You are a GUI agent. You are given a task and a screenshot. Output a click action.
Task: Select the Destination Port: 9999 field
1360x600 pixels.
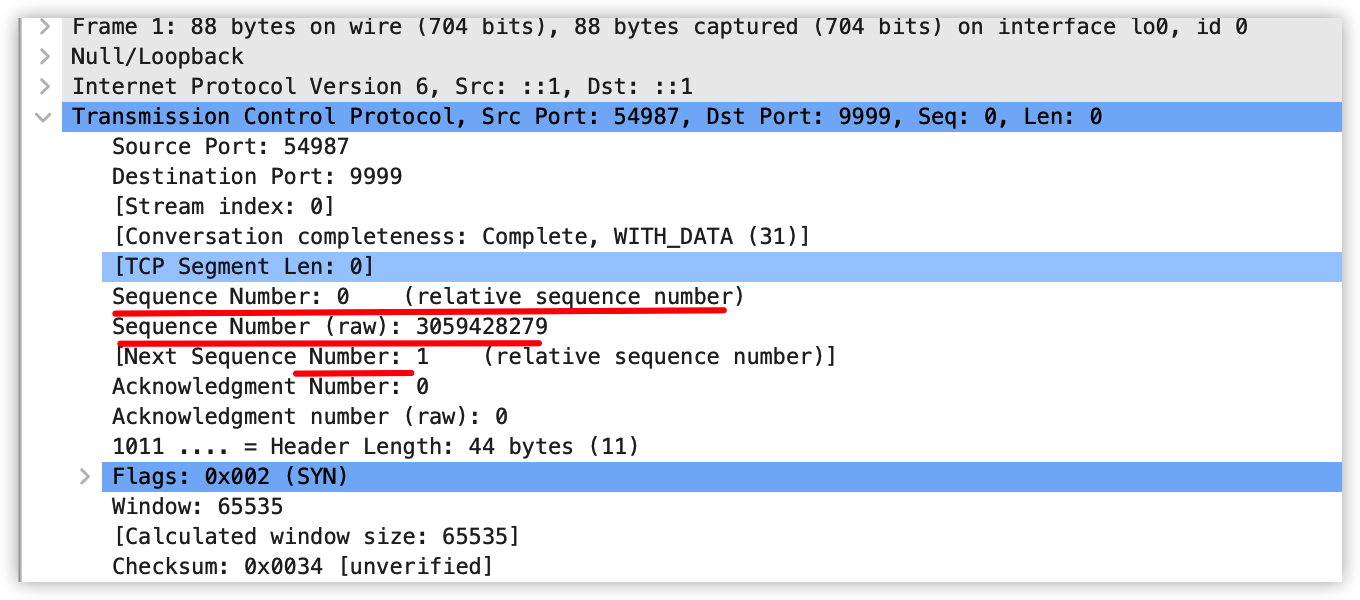click(x=256, y=177)
